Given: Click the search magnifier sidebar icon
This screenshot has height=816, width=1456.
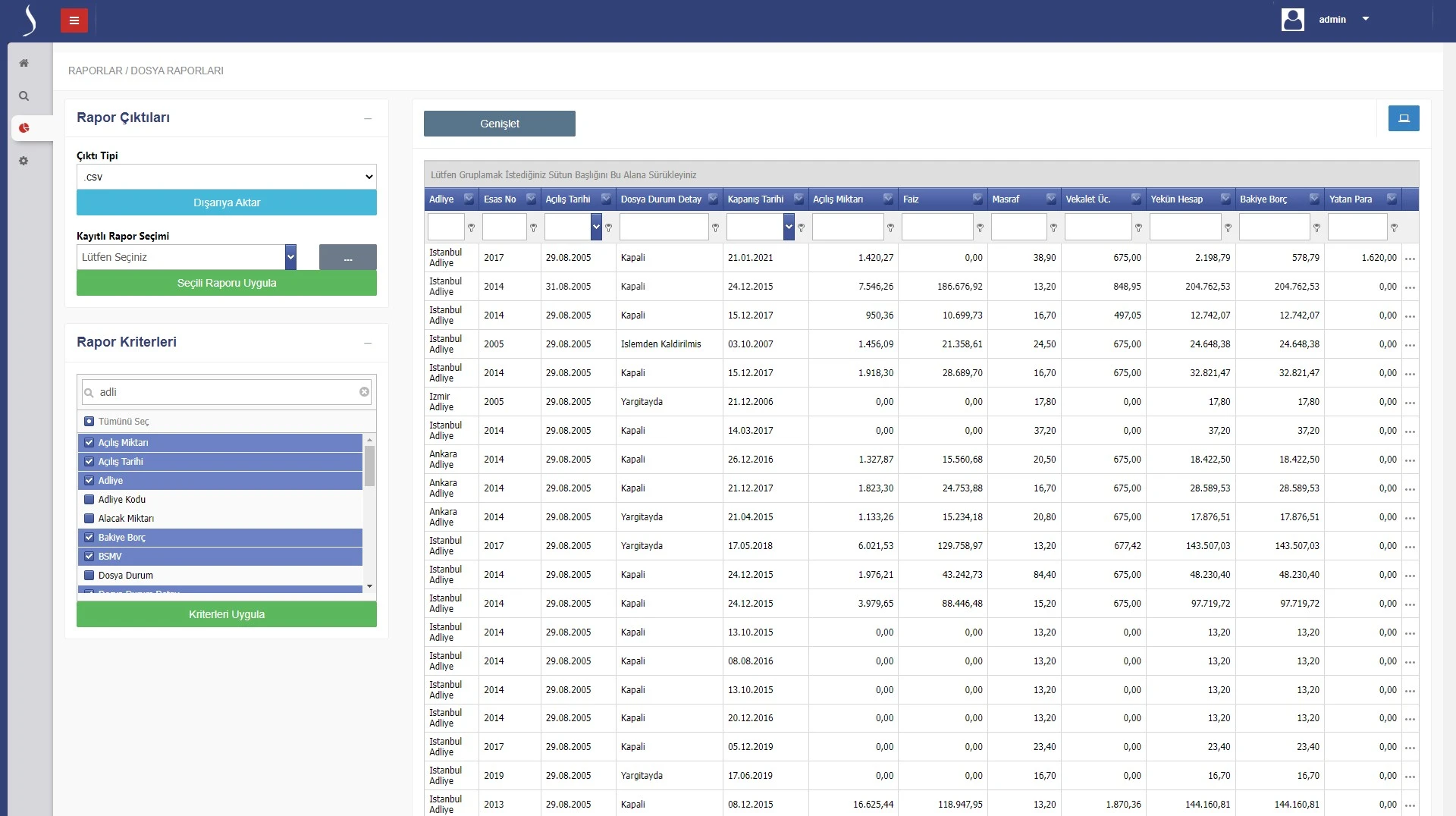Looking at the screenshot, I should pyautogui.click(x=24, y=96).
